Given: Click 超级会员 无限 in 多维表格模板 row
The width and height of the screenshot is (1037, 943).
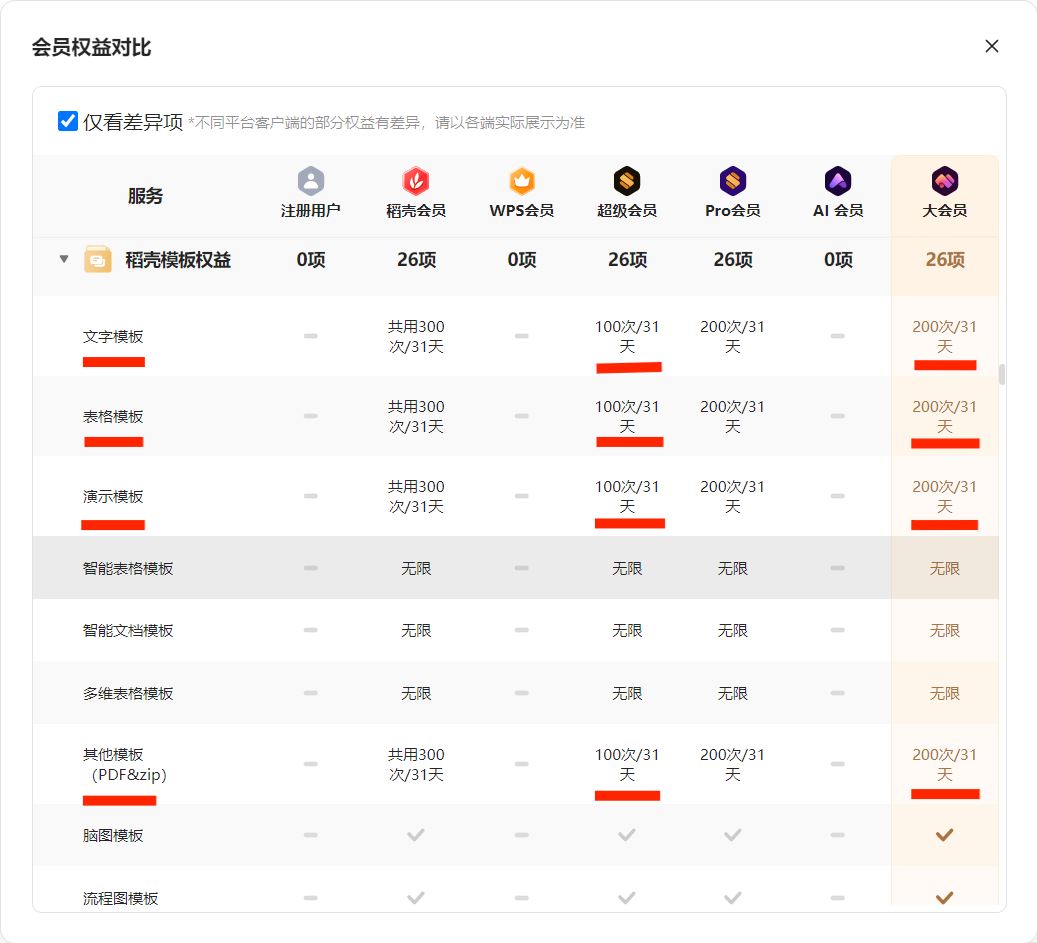Looking at the screenshot, I should (627, 694).
